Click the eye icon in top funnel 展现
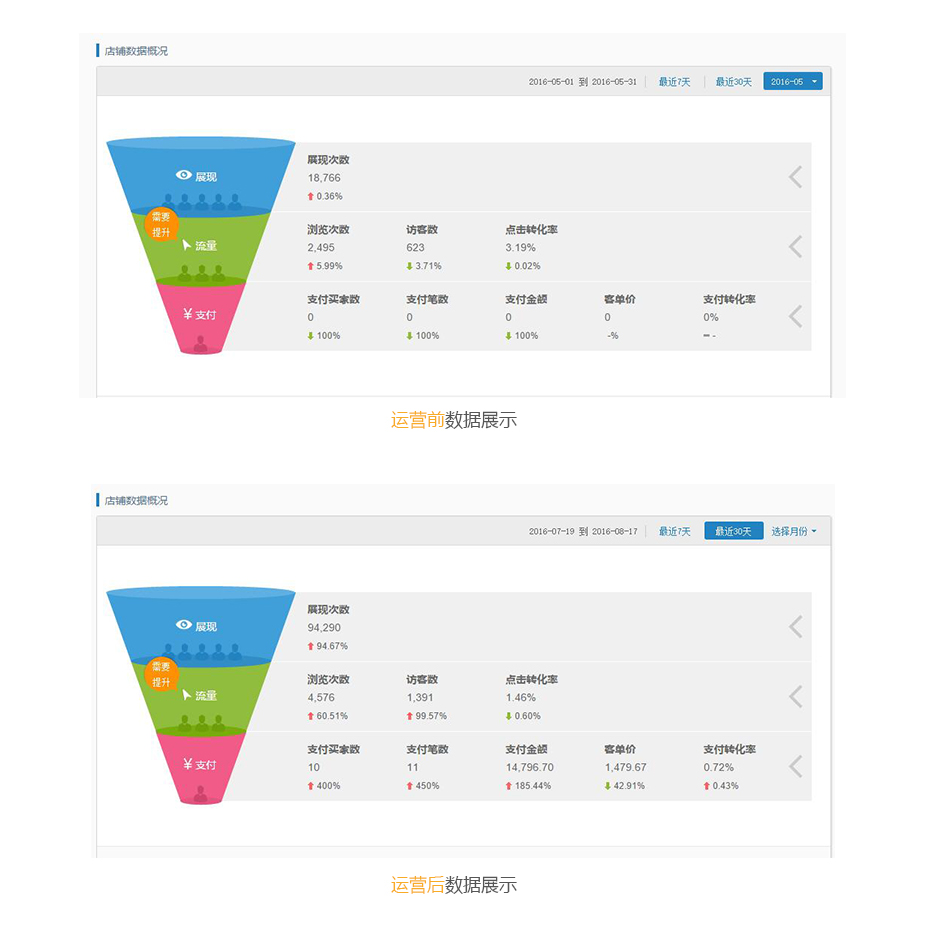Viewport: 925px width, 952px height. click(183, 175)
